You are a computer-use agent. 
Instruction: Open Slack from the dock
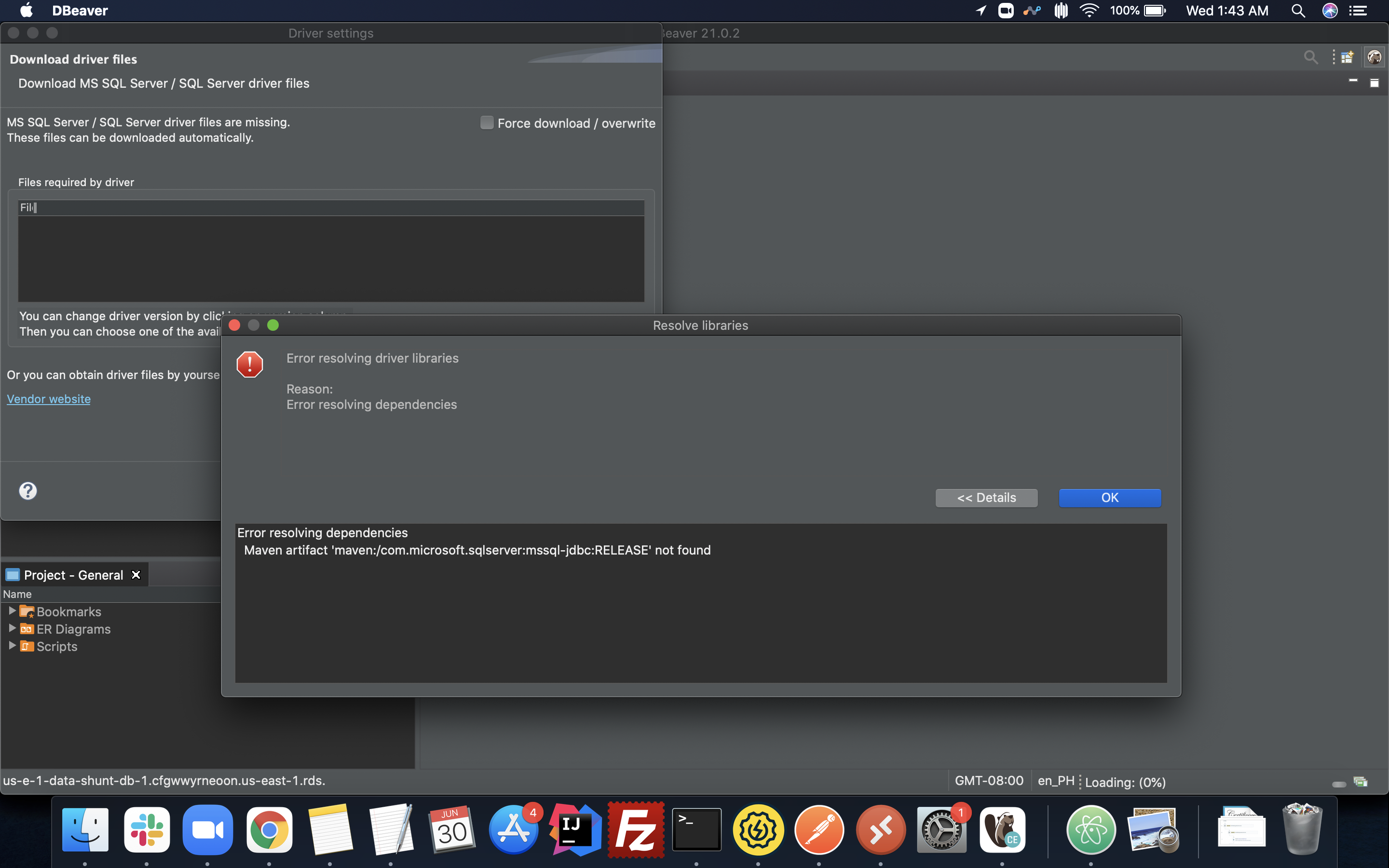146,829
